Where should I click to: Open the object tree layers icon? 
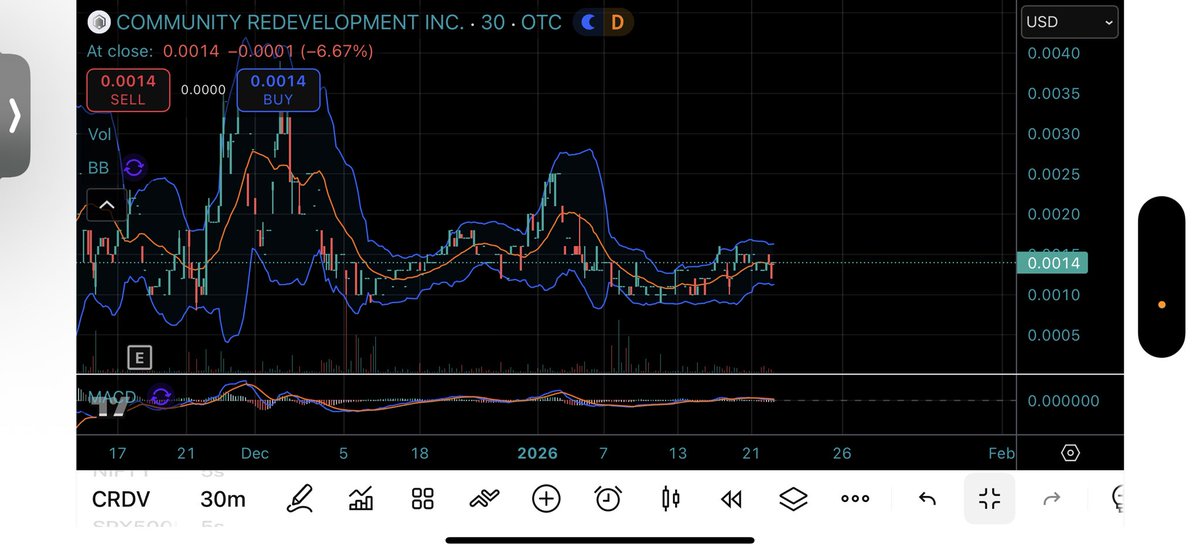click(793, 498)
